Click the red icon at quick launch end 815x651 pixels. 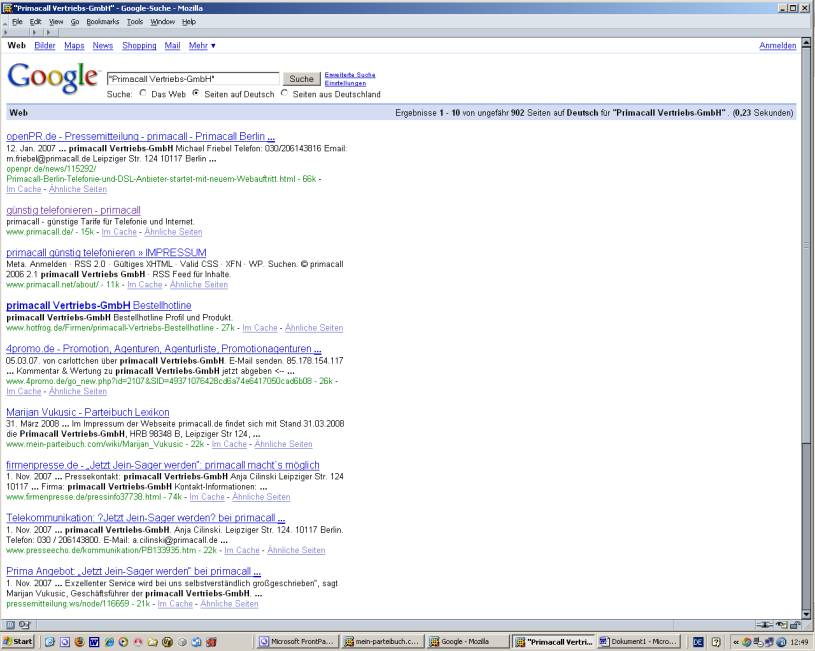(x=211, y=641)
